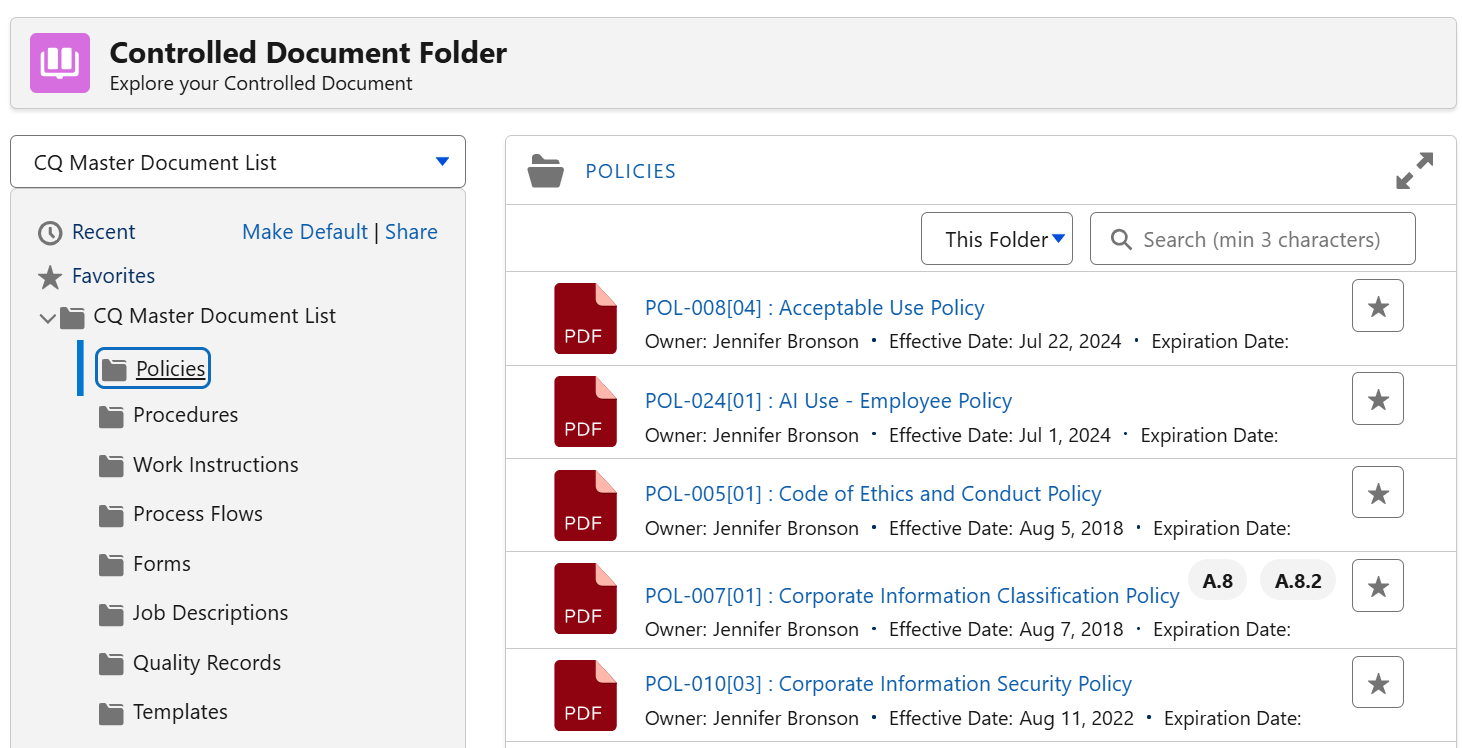
Task: Select the Procedures folder in tree
Action: coord(185,415)
